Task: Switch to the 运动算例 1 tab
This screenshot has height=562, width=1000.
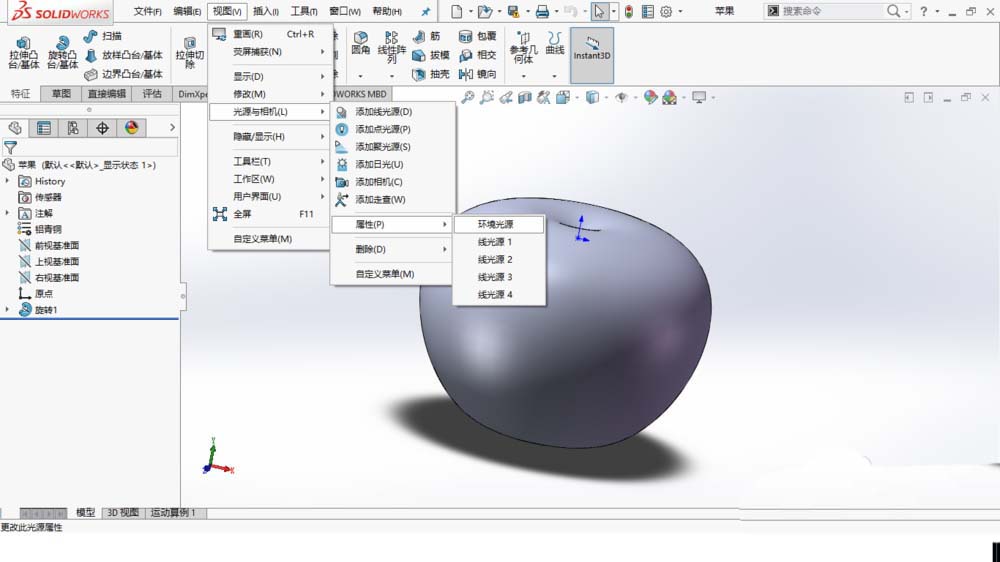Action: [x=173, y=513]
